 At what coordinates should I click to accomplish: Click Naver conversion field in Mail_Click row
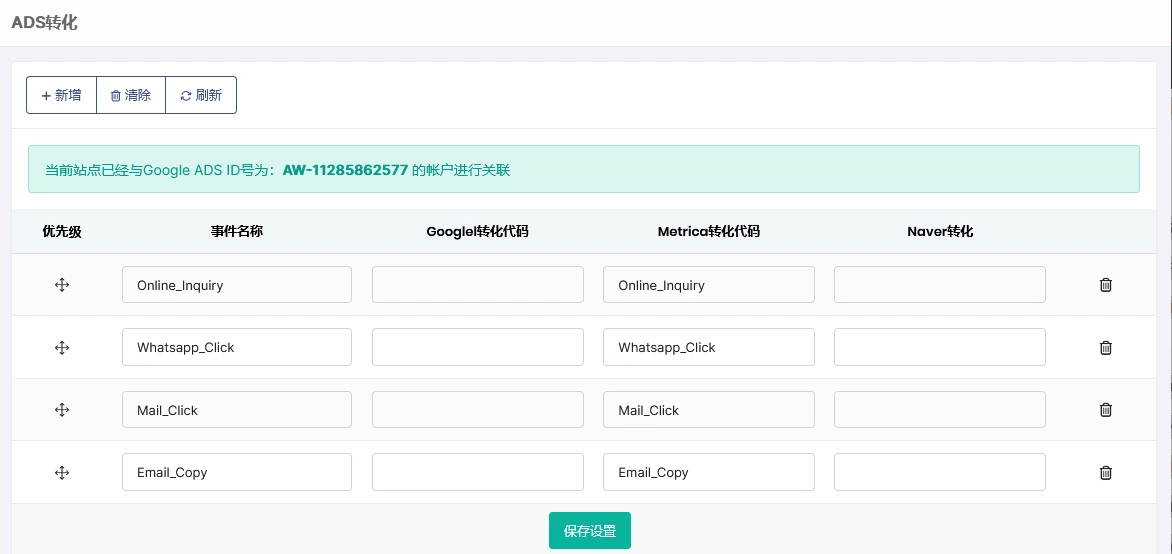coord(940,410)
